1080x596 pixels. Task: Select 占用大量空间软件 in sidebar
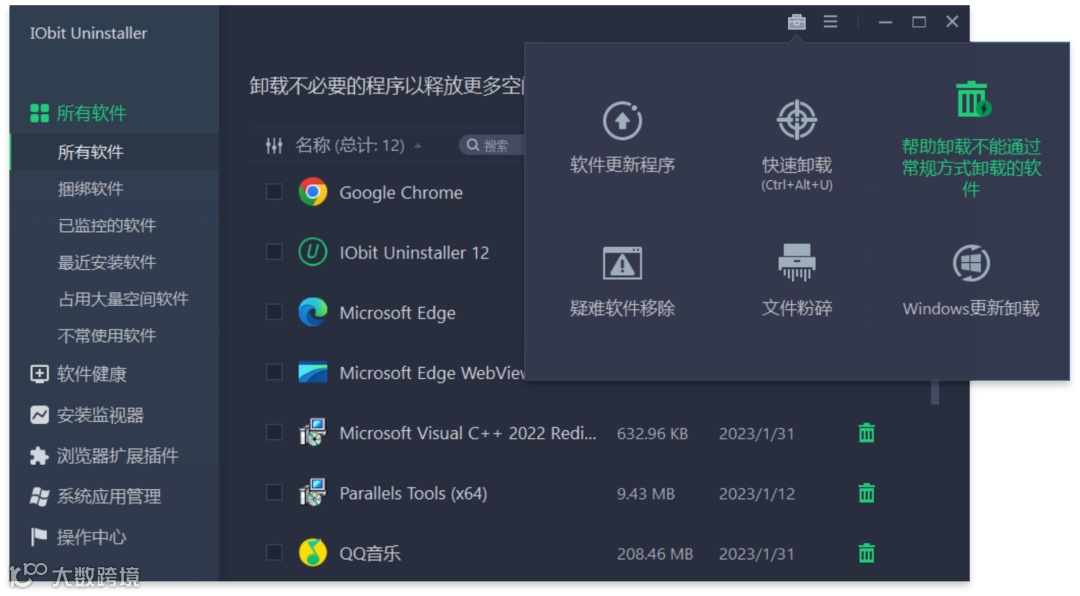(123, 298)
